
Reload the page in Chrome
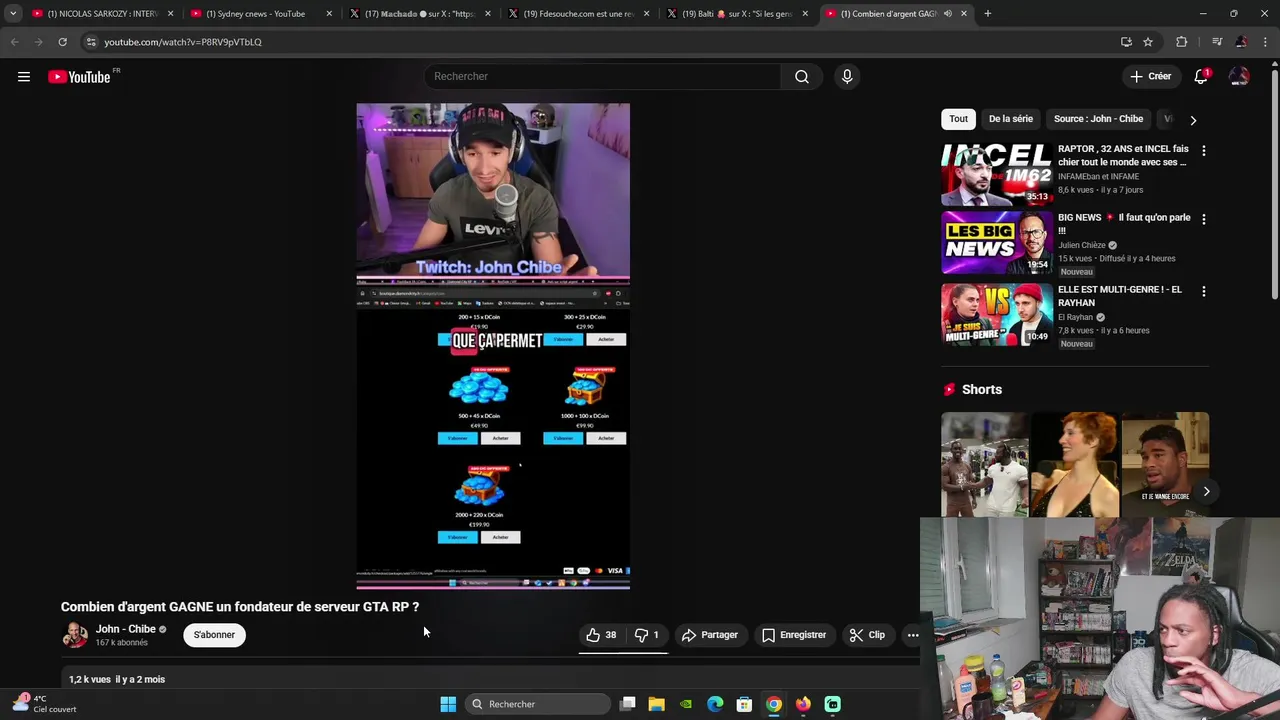pos(62,42)
